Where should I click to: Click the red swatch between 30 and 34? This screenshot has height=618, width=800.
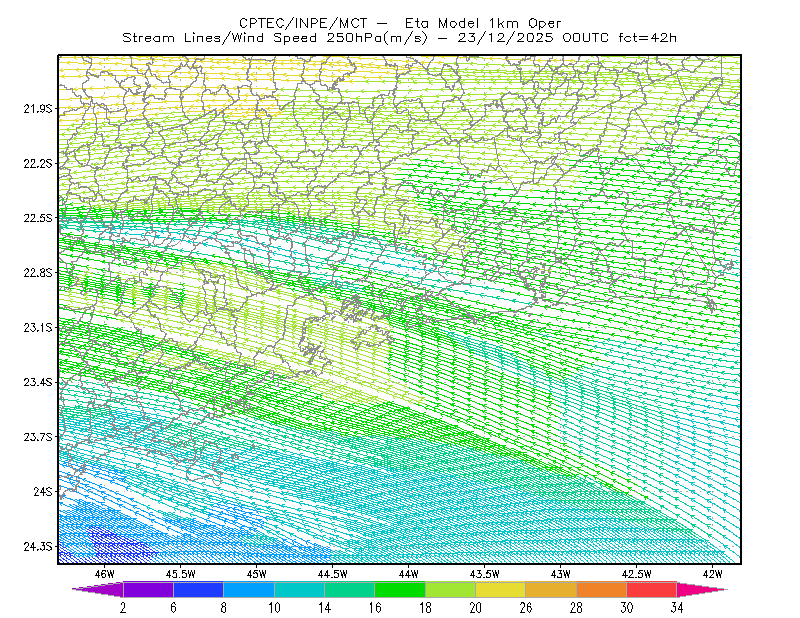652,589
